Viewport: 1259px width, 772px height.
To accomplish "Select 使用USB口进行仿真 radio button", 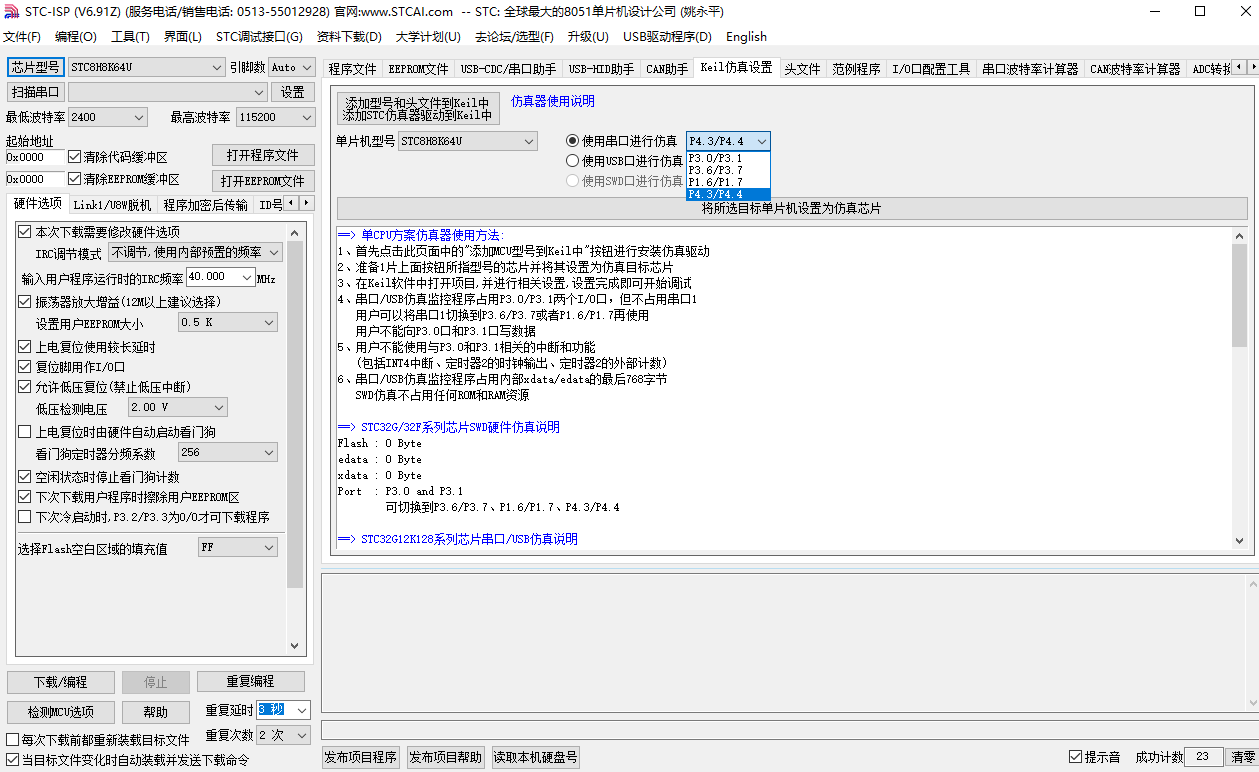I will pos(573,161).
